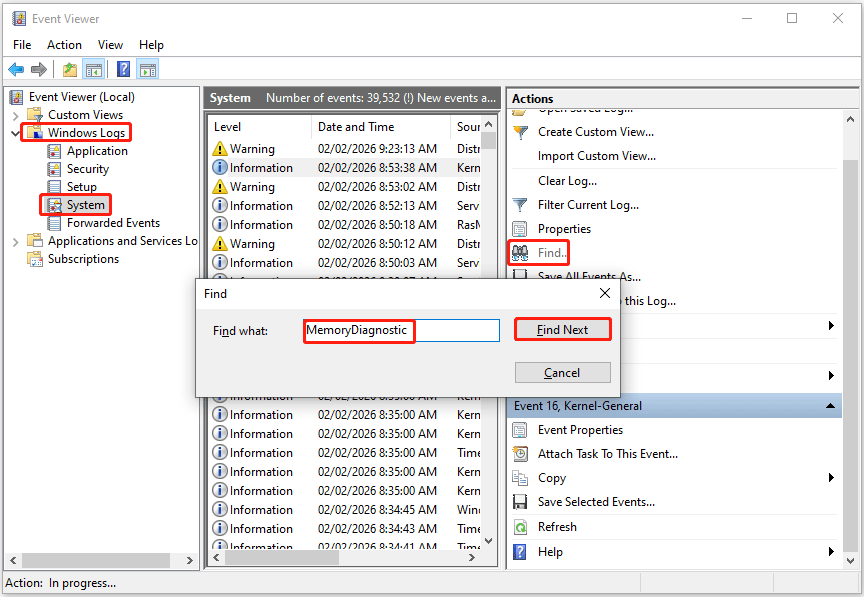Open the View menu
The width and height of the screenshot is (864, 597).
[110, 44]
